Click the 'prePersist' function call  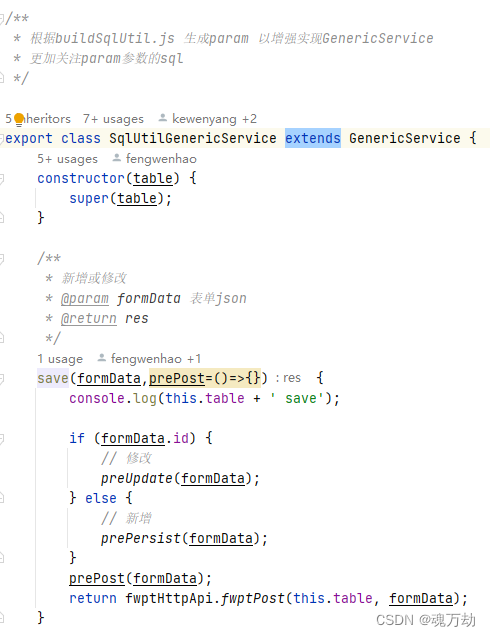(141, 538)
